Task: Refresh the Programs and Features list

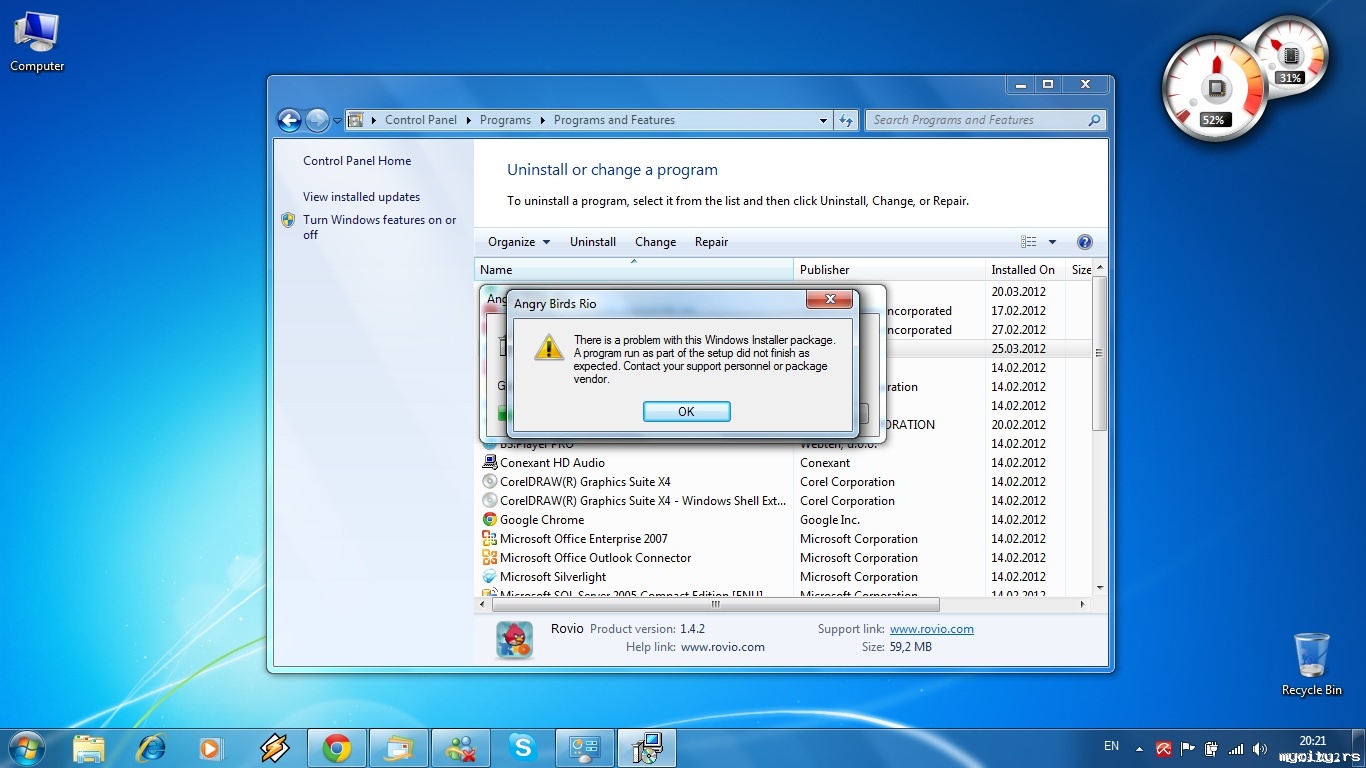Action: click(x=846, y=120)
